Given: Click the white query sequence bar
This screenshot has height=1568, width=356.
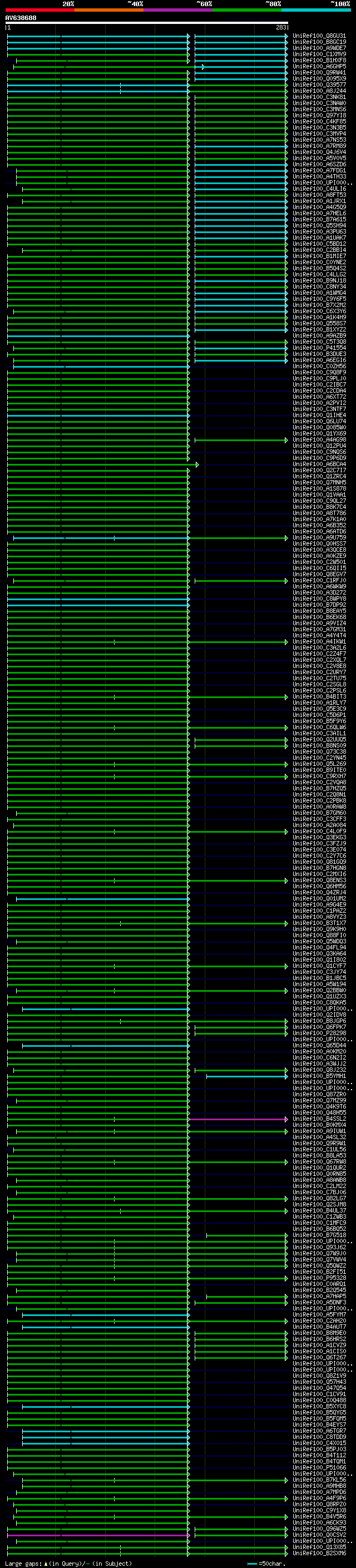Looking at the screenshot, I should [x=147, y=23].
